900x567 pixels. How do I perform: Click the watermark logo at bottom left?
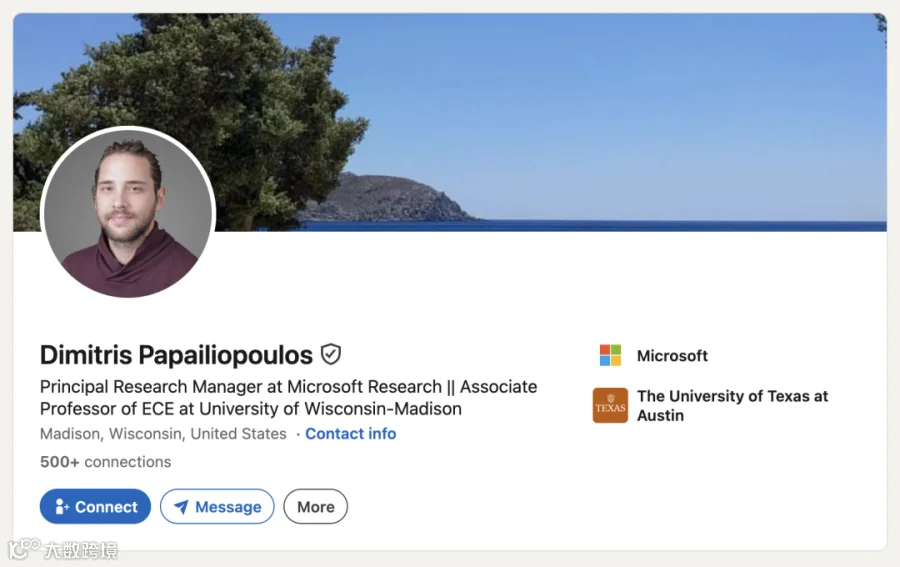pos(63,549)
